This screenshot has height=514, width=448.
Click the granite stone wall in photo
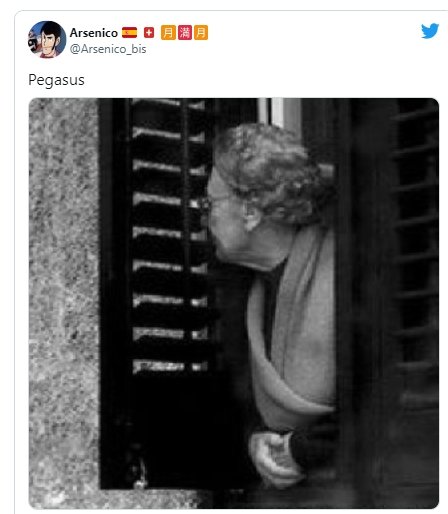pyautogui.click(x=63, y=300)
